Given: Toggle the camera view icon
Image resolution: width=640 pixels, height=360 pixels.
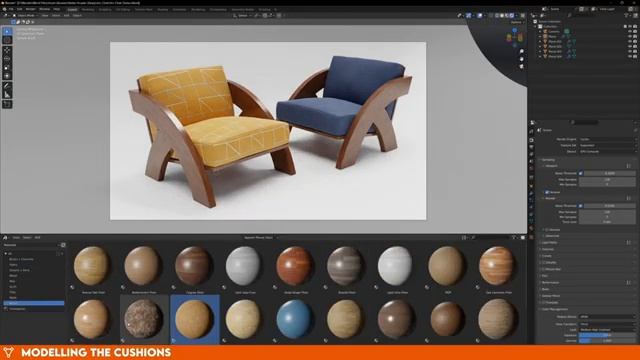Looking at the screenshot, I should point(521,66).
